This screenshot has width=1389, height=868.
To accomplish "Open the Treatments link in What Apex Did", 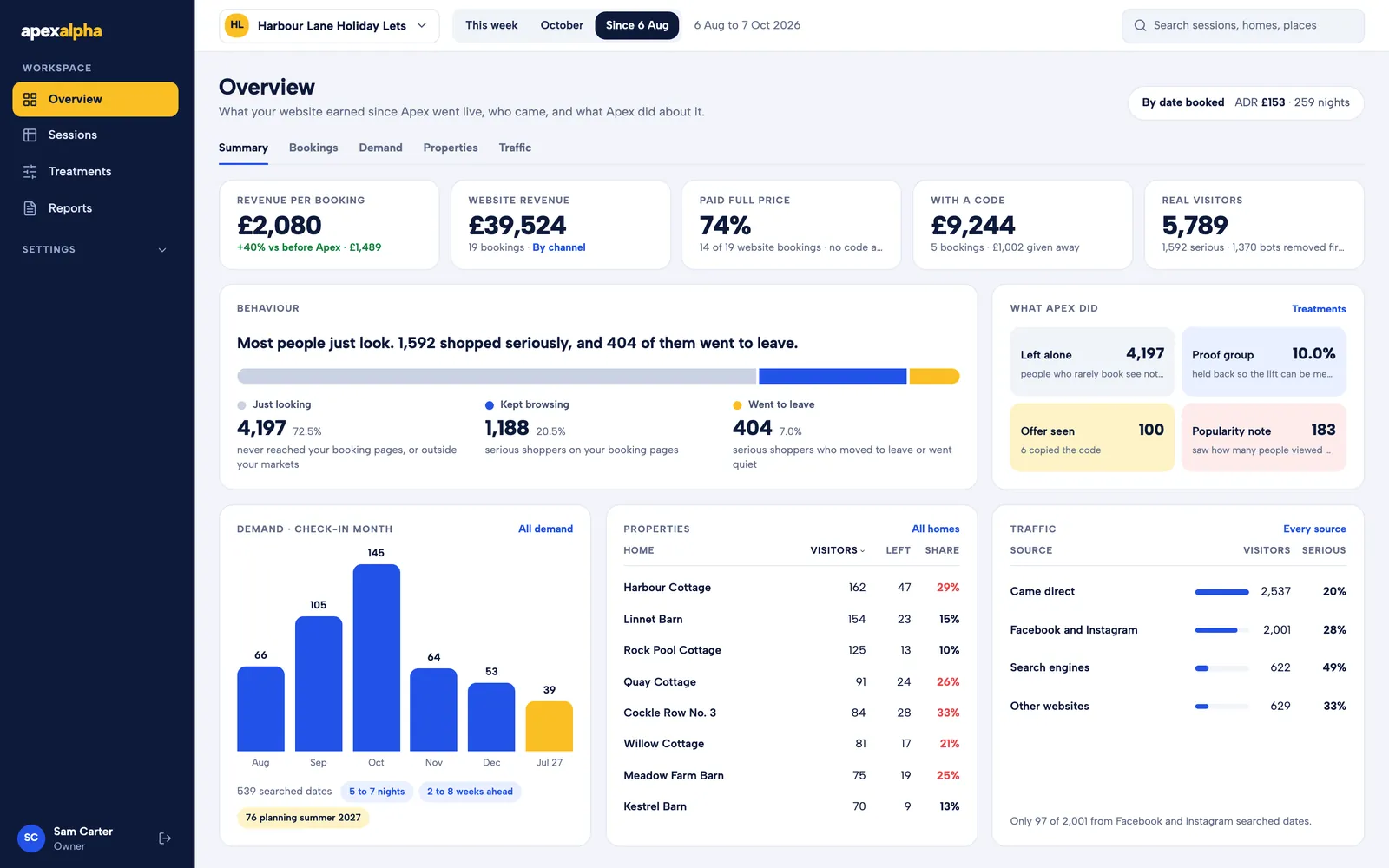I will coord(1319,309).
